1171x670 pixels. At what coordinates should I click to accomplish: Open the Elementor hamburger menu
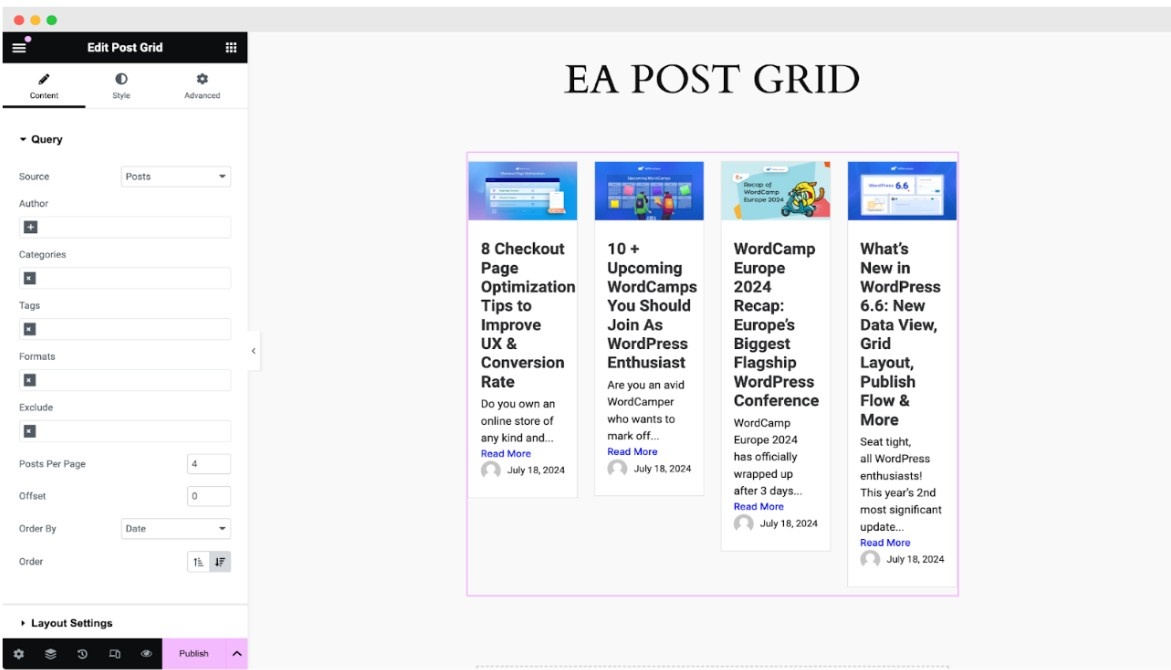pos(19,47)
